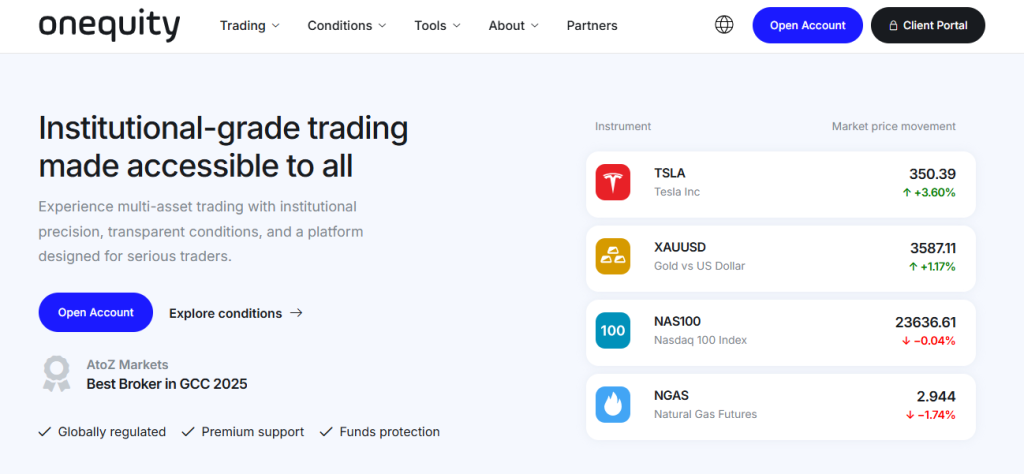Click the hero Open Account button
Image resolution: width=1024 pixels, height=474 pixels.
coord(95,312)
